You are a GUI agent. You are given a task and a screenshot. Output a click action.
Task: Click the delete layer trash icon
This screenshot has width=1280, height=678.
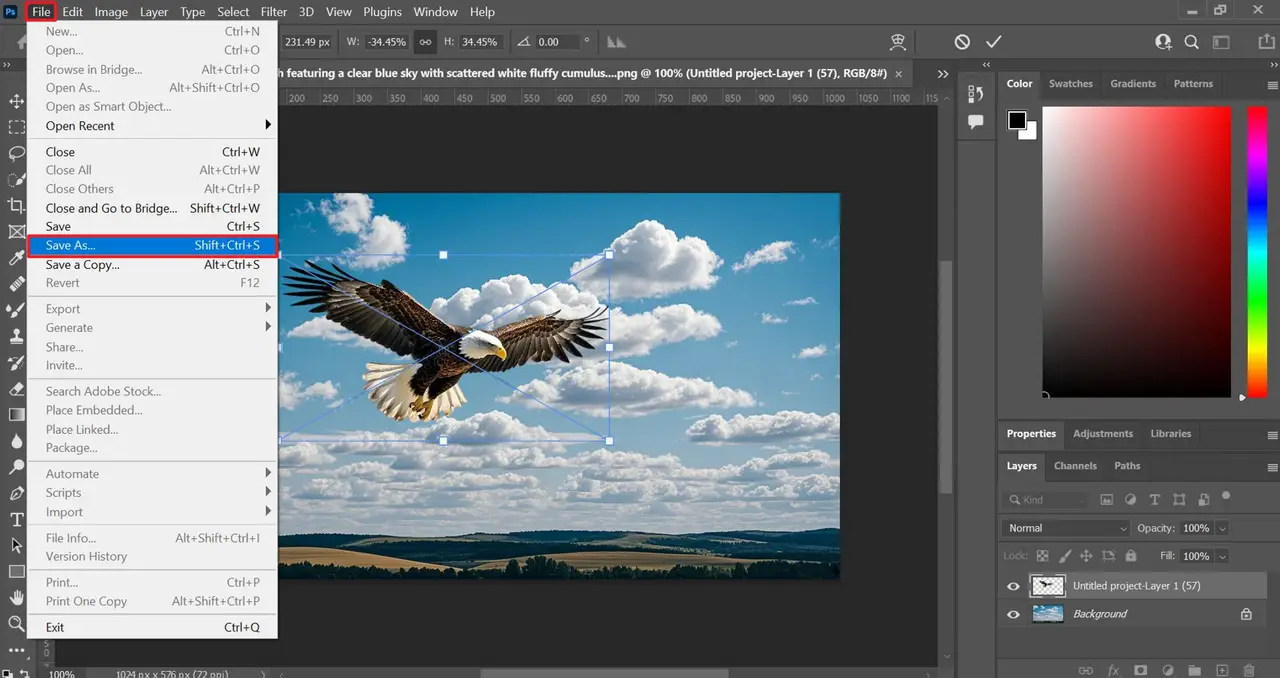tap(1248, 670)
